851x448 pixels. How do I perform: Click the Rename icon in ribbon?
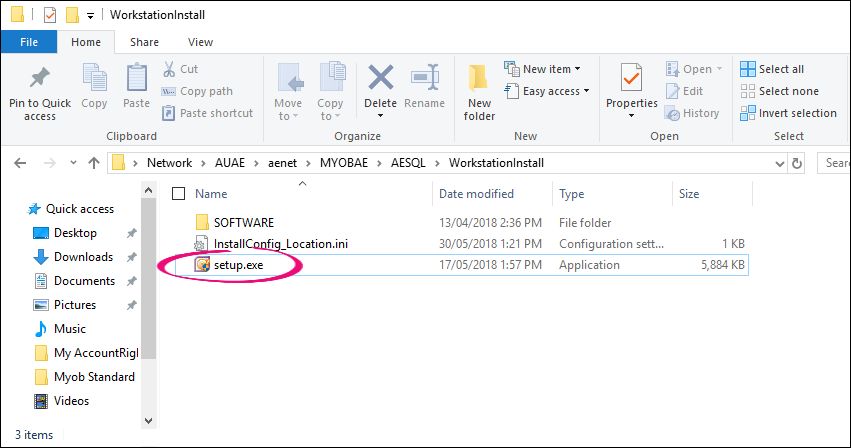425,79
